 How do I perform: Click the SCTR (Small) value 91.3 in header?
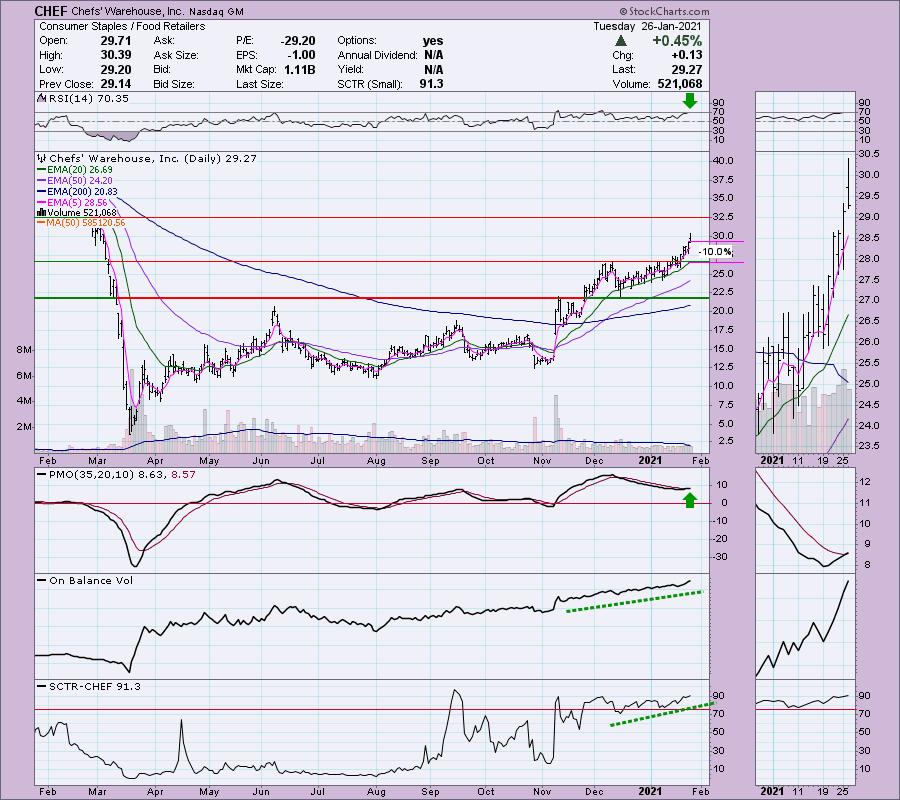tap(431, 84)
